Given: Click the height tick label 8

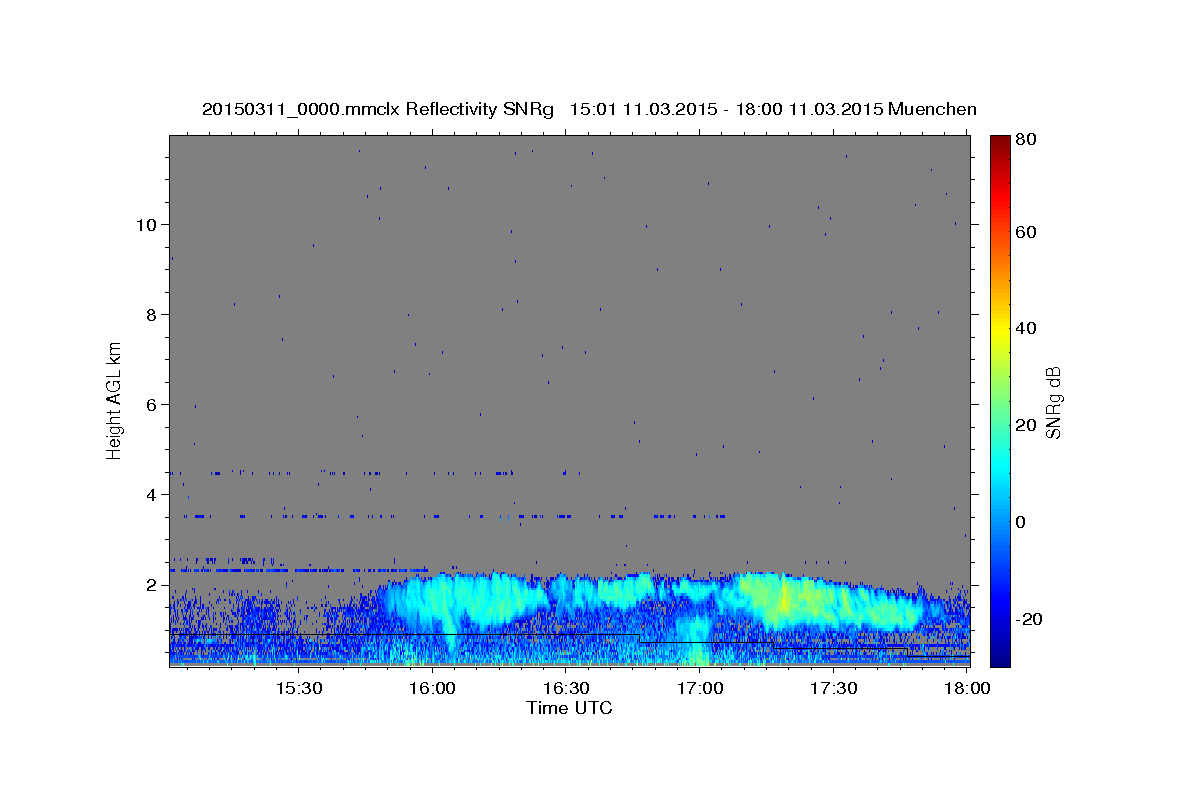Looking at the screenshot, I should [x=151, y=315].
